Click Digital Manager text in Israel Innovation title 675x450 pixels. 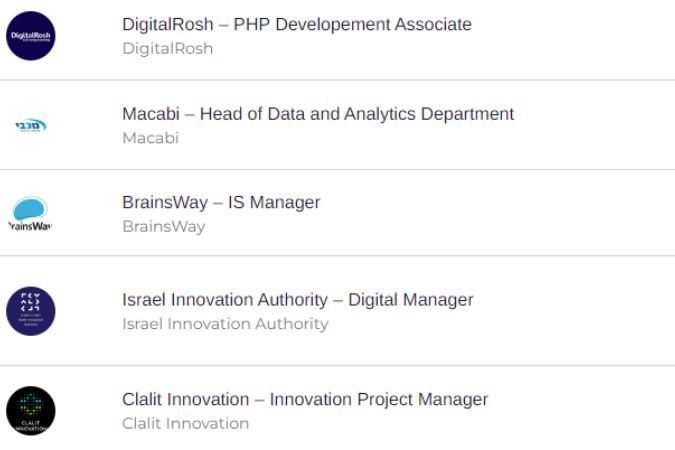click(411, 300)
